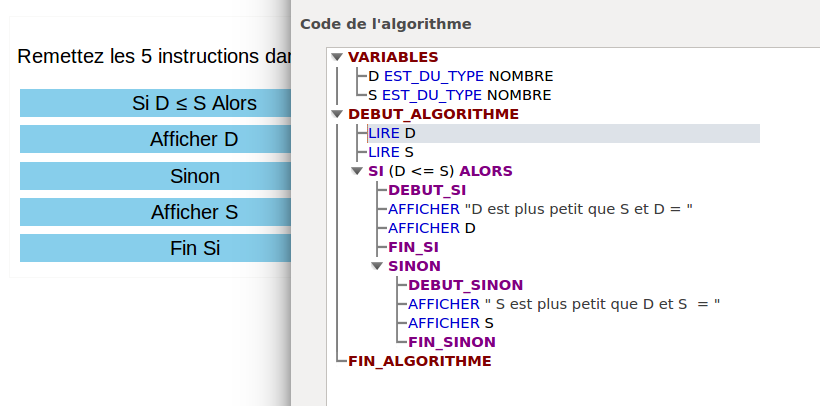Viewport: 820px width, 406px height.
Task: Select the highlighted 'LIRE D' line
Action: pos(392,133)
